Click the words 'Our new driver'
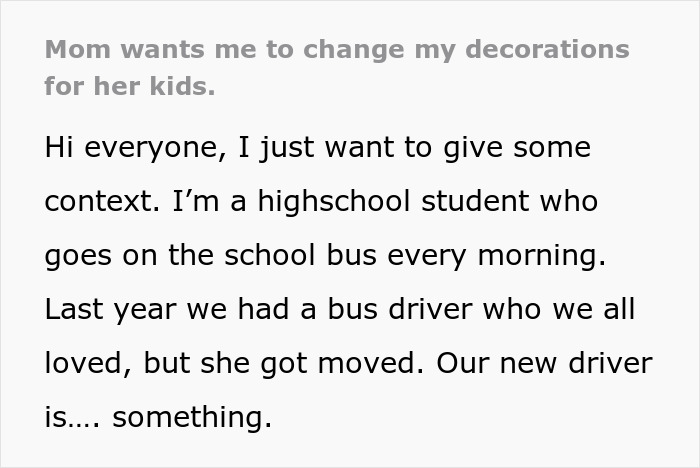The image size is (700, 468). click(545, 363)
